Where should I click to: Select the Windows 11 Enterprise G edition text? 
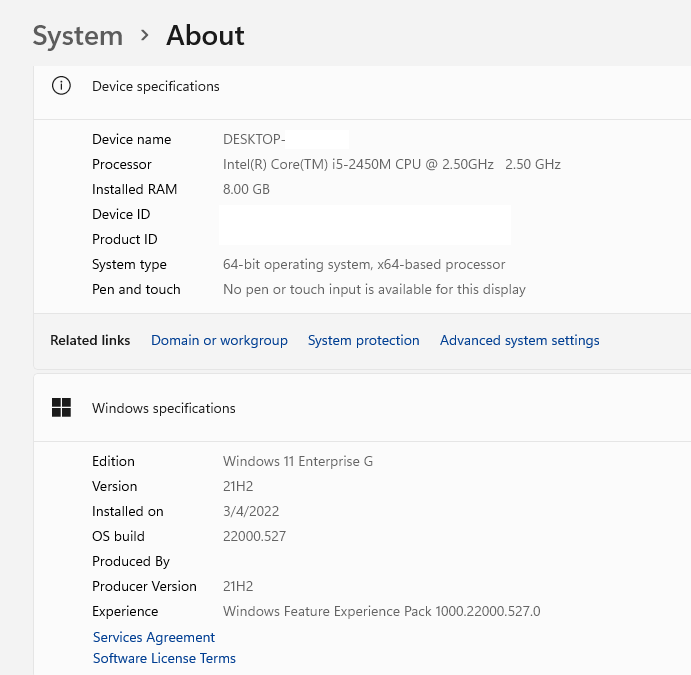[x=297, y=461]
